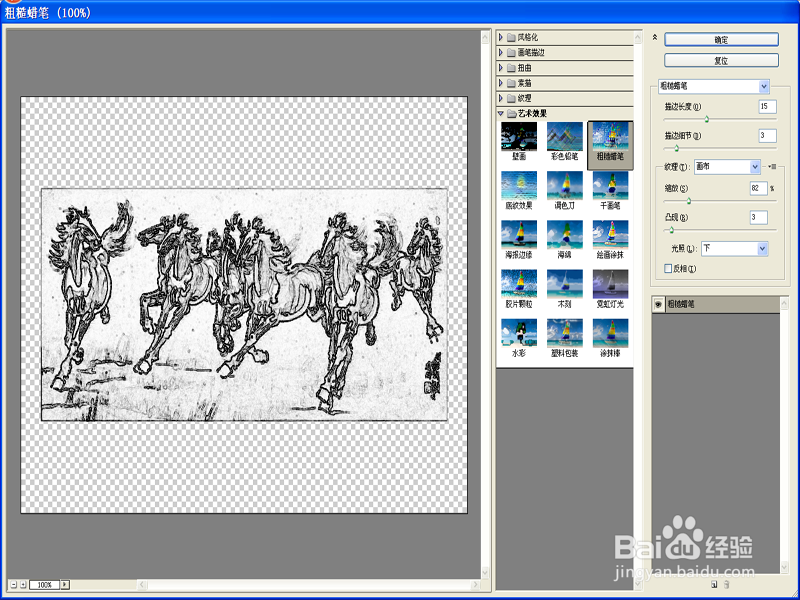Screen dimensions: 800x600
Task: Open the texture load flyout menu icon
Action: point(772,167)
